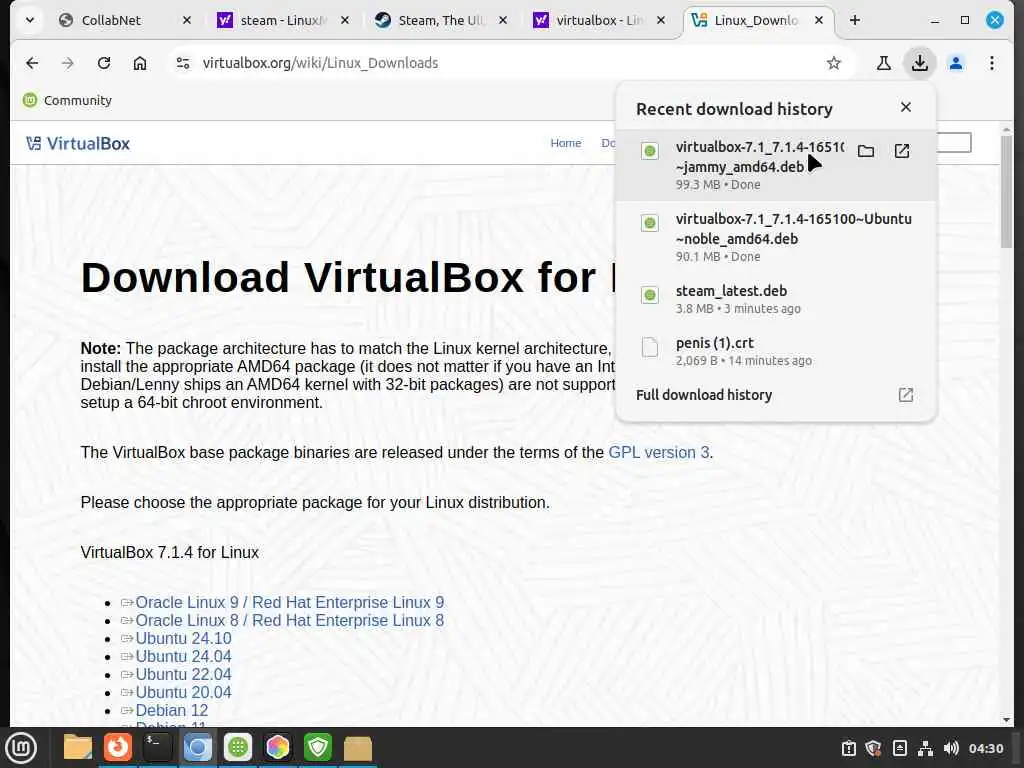Open the Linux Mint start menu
The width and height of the screenshot is (1024, 768).
(x=21, y=747)
